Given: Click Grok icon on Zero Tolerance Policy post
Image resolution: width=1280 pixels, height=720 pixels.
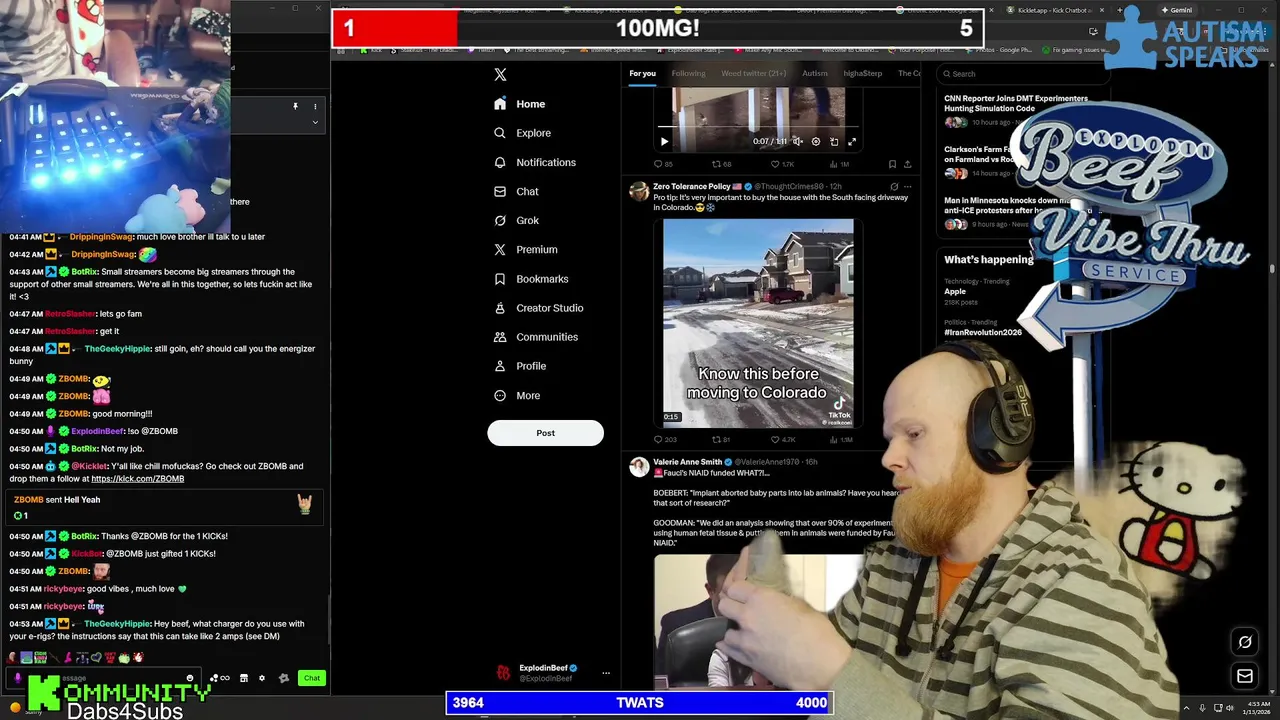Looking at the screenshot, I should 894,186.
